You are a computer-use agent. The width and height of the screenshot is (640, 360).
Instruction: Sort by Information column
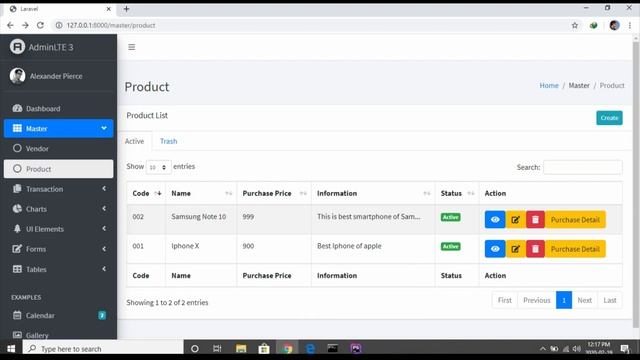(x=373, y=193)
